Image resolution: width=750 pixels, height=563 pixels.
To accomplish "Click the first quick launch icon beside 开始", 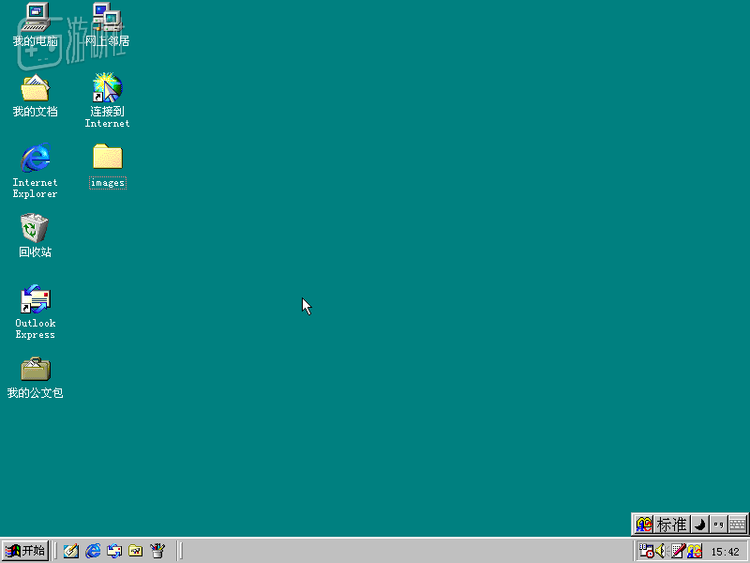I will [x=71, y=551].
